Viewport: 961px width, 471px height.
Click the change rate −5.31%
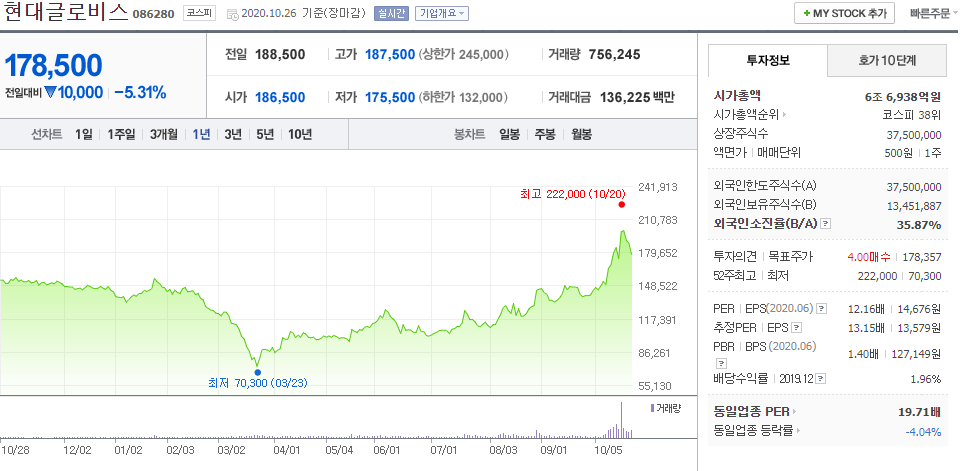pos(140,93)
